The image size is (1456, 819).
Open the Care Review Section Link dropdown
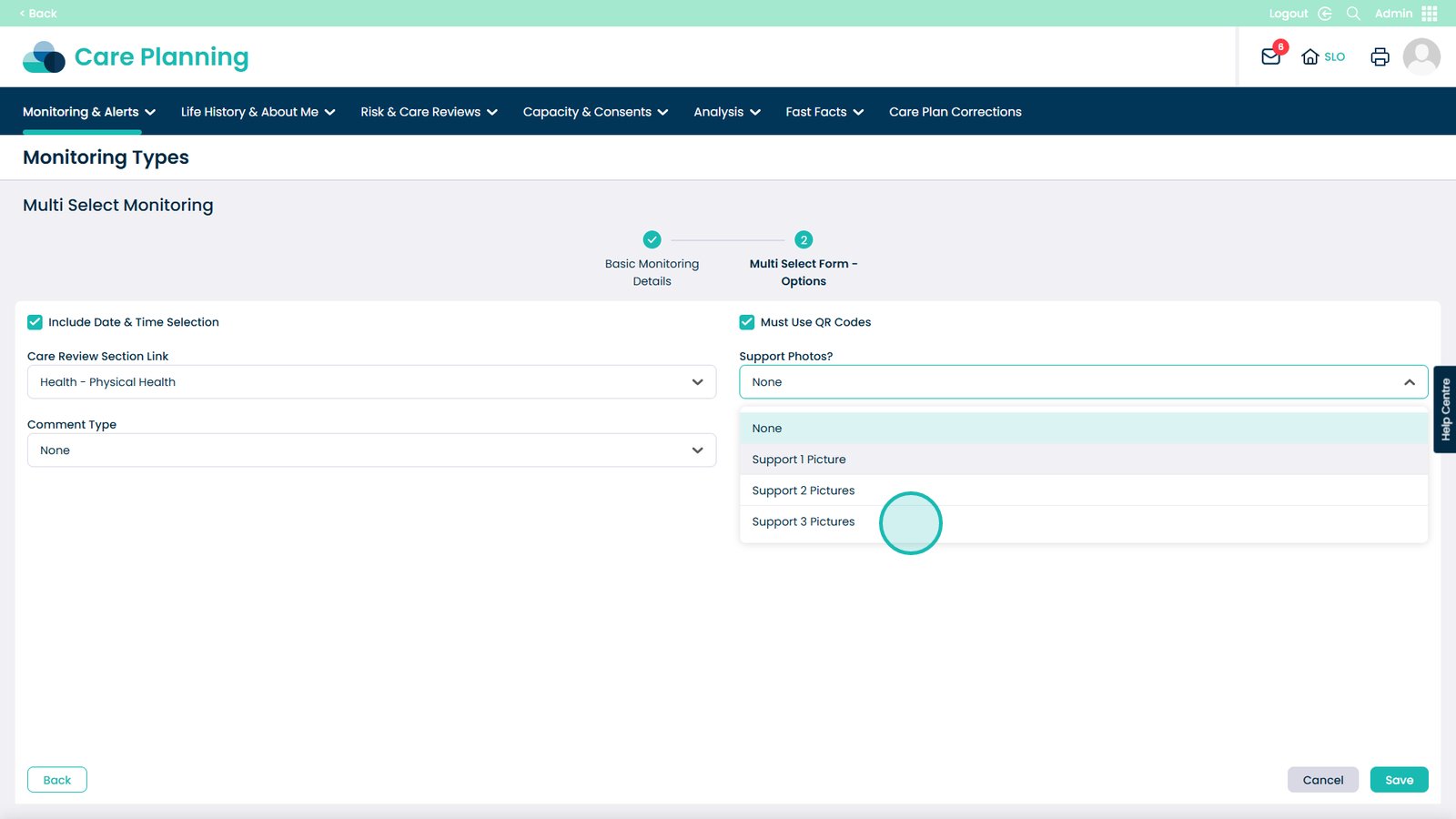tap(371, 382)
